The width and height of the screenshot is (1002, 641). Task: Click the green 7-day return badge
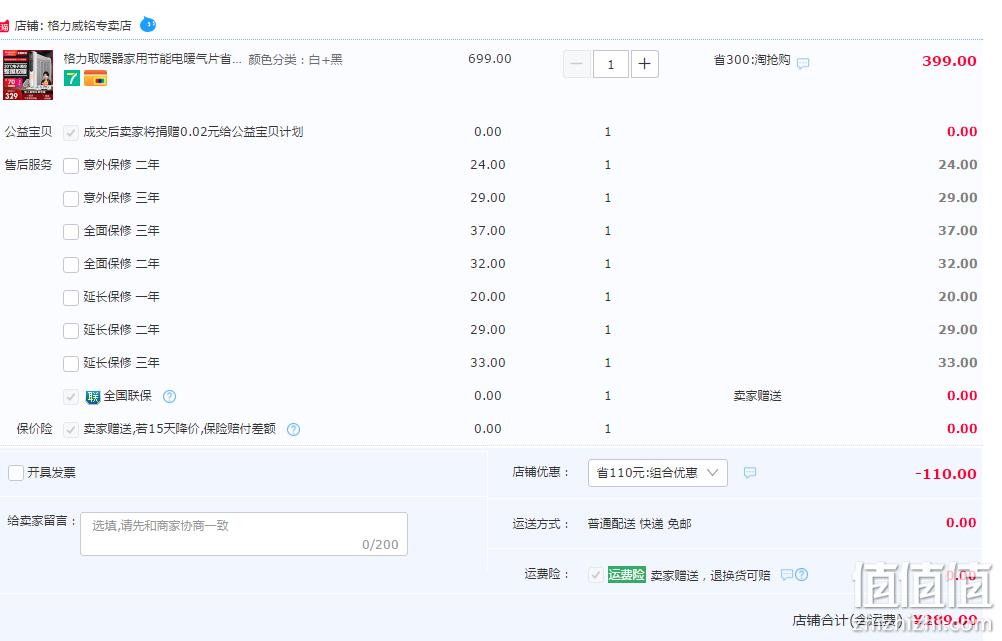pyautogui.click(x=72, y=79)
